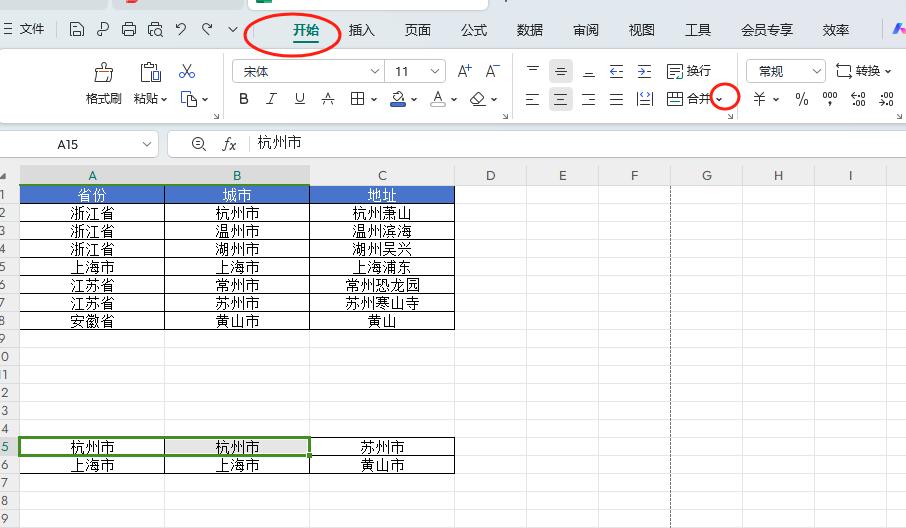
Task: Expand the quick access toolbar chevron
Action: coord(233,29)
